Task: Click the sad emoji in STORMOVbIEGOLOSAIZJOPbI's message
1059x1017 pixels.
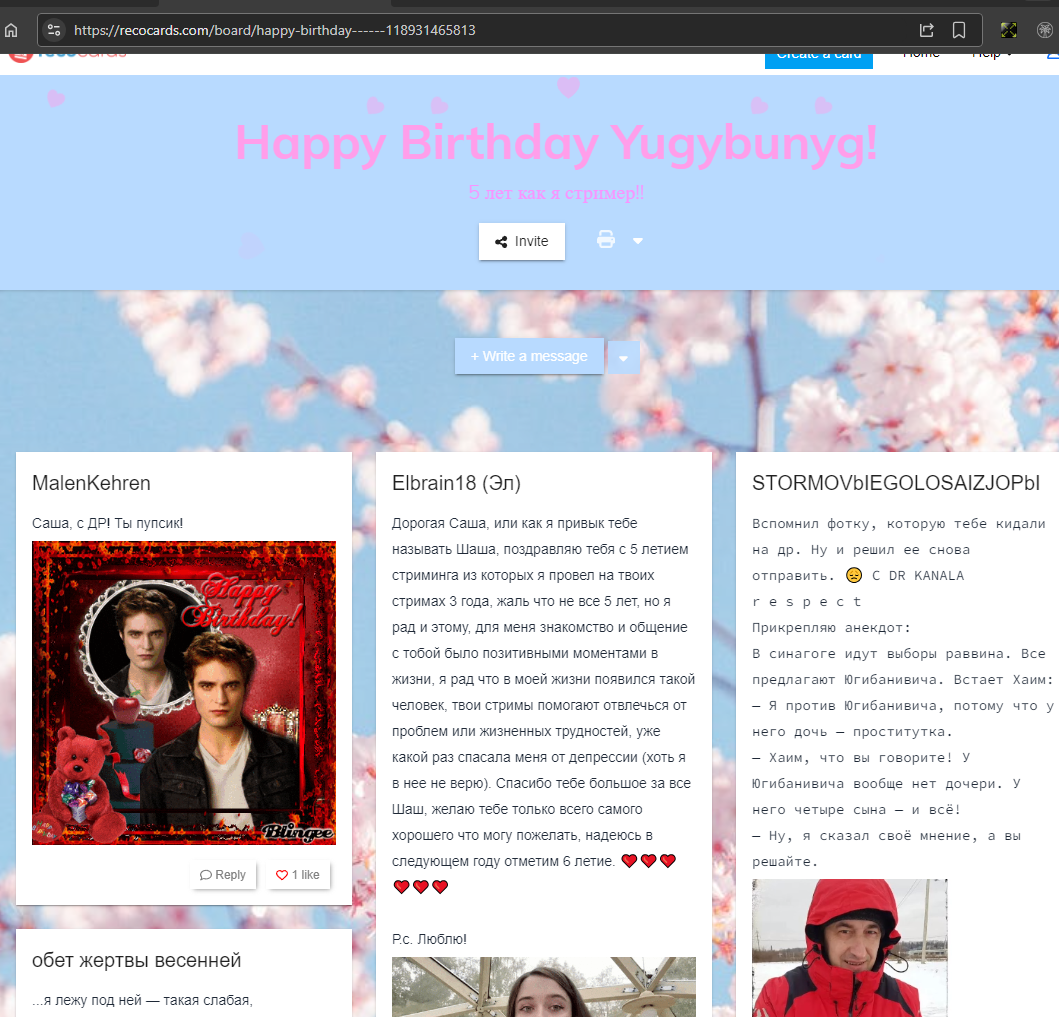Action: pyautogui.click(x=854, y=575)
